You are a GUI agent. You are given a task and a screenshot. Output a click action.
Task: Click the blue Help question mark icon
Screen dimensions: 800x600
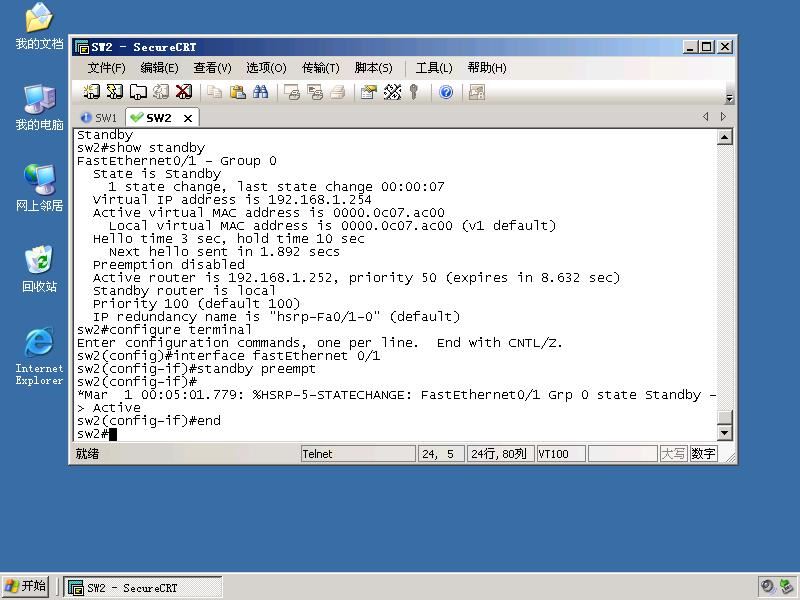pyautogui.click(x=446, y=92)
